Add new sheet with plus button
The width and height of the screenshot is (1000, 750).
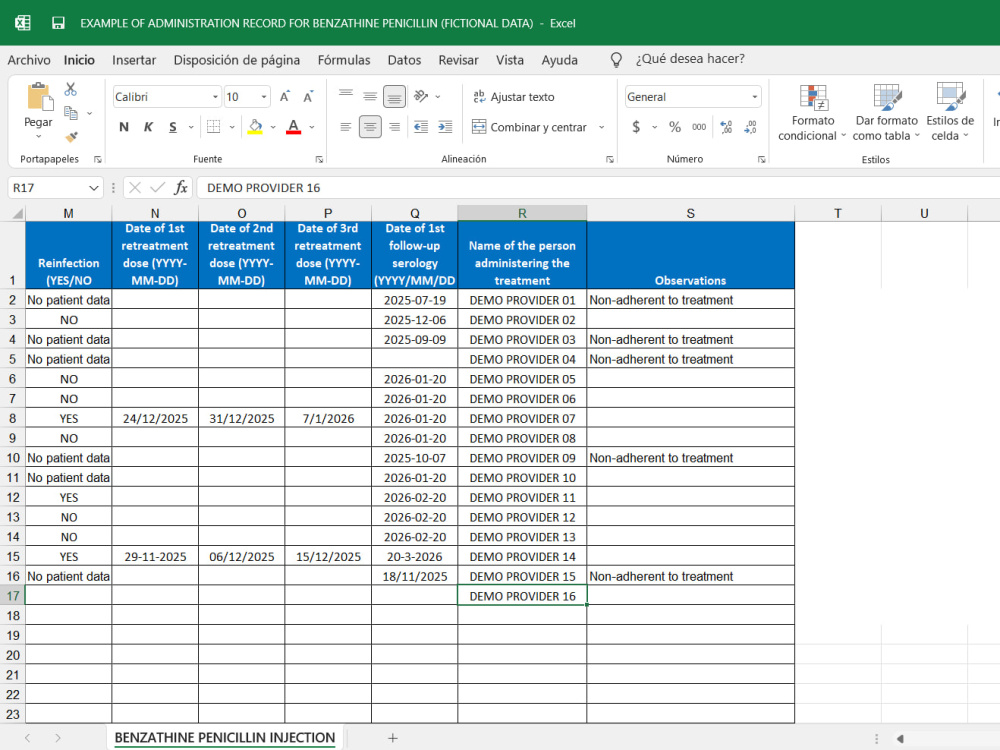[393, 738]
